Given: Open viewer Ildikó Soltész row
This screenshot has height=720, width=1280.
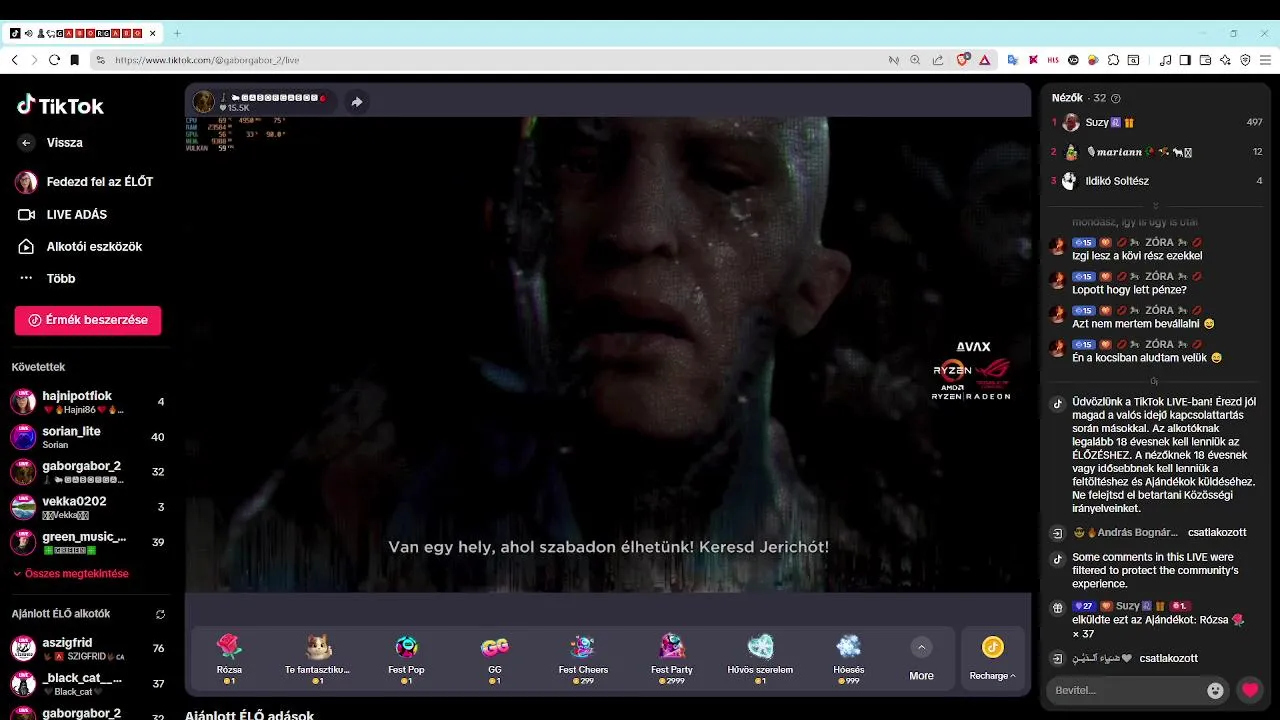Looking at the screenshot, I should 1156,181.
